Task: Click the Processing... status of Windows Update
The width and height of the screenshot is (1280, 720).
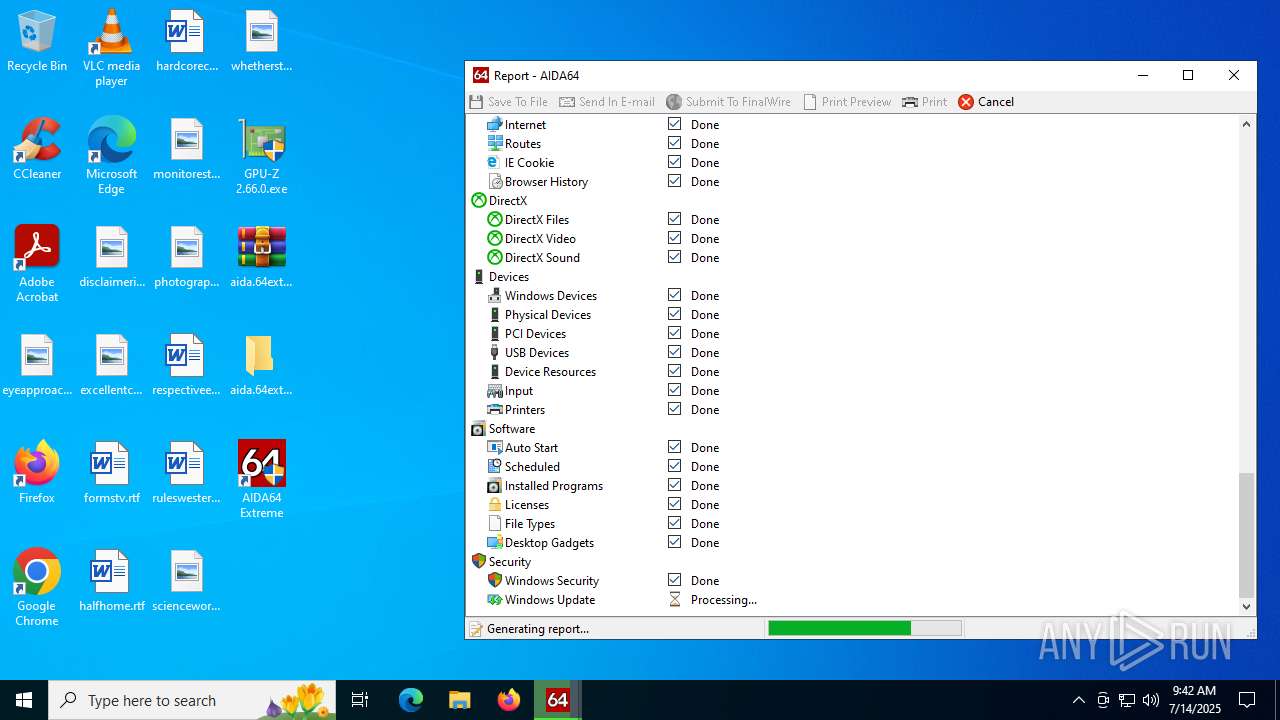Action: pos(723,600)
